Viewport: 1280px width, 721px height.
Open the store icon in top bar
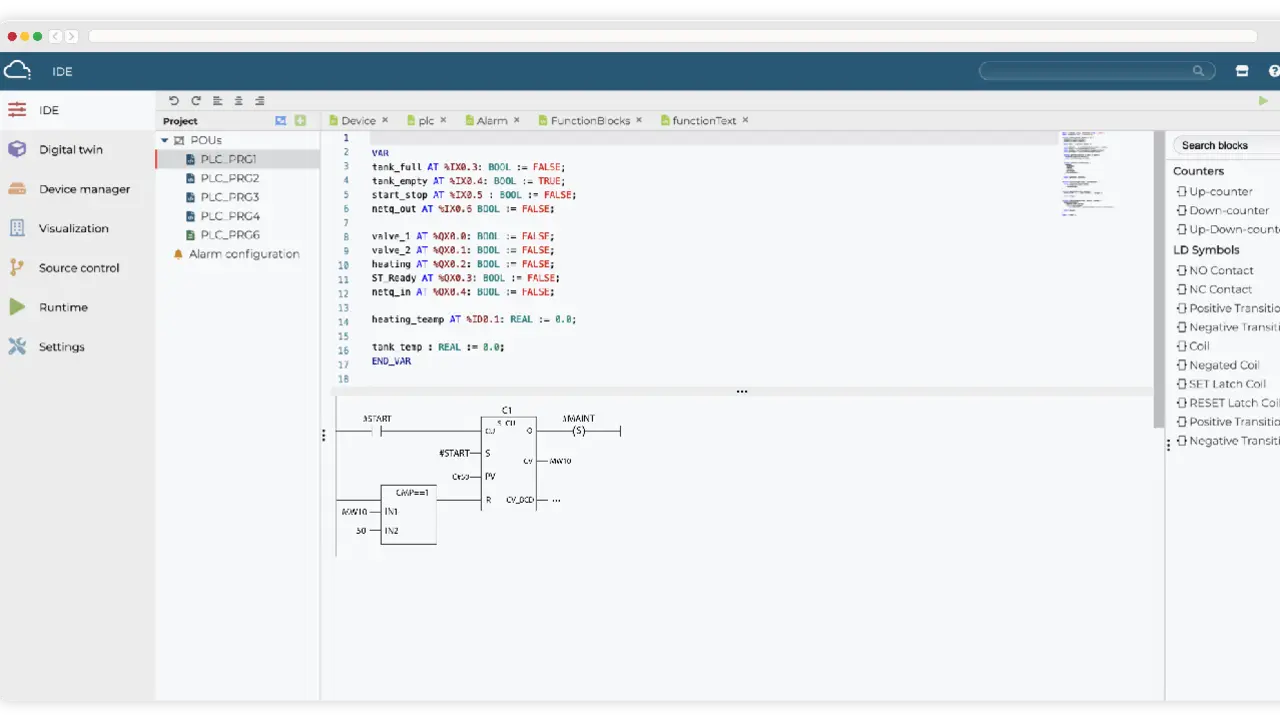[x=1242, y=71]
